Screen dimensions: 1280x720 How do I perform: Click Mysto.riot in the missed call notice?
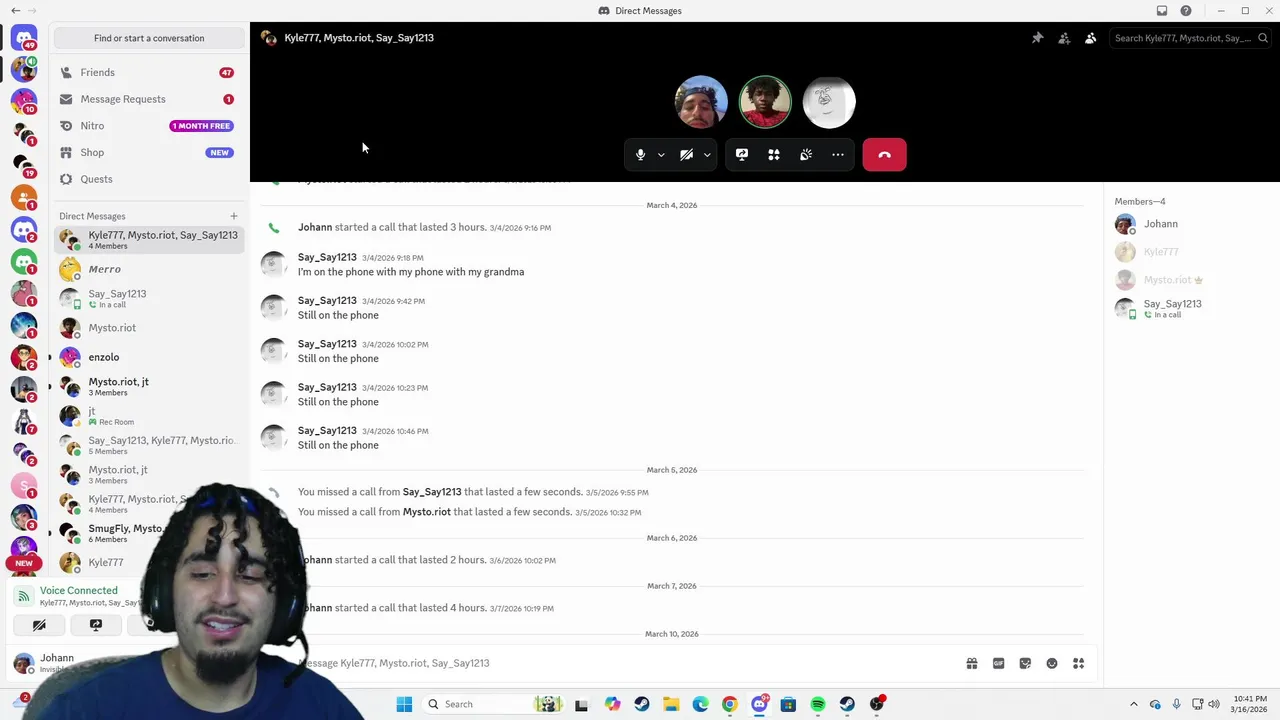(427, 512)
